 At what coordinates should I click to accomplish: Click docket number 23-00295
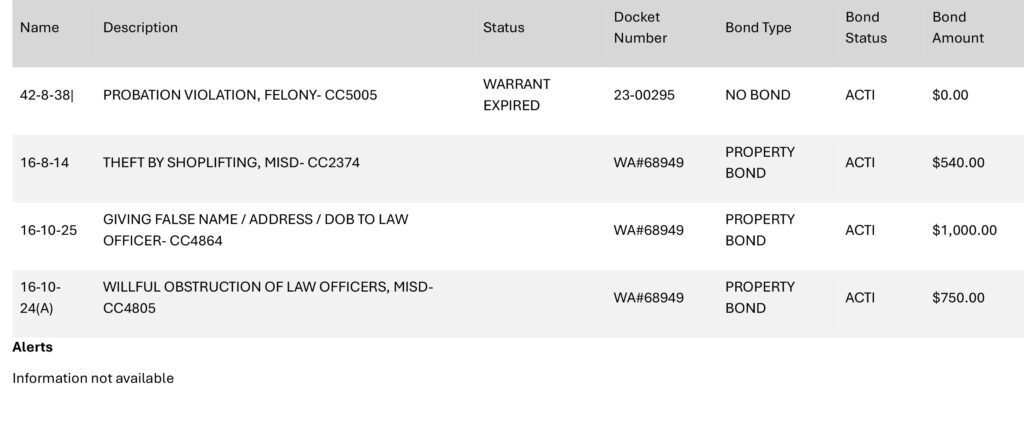644,95
